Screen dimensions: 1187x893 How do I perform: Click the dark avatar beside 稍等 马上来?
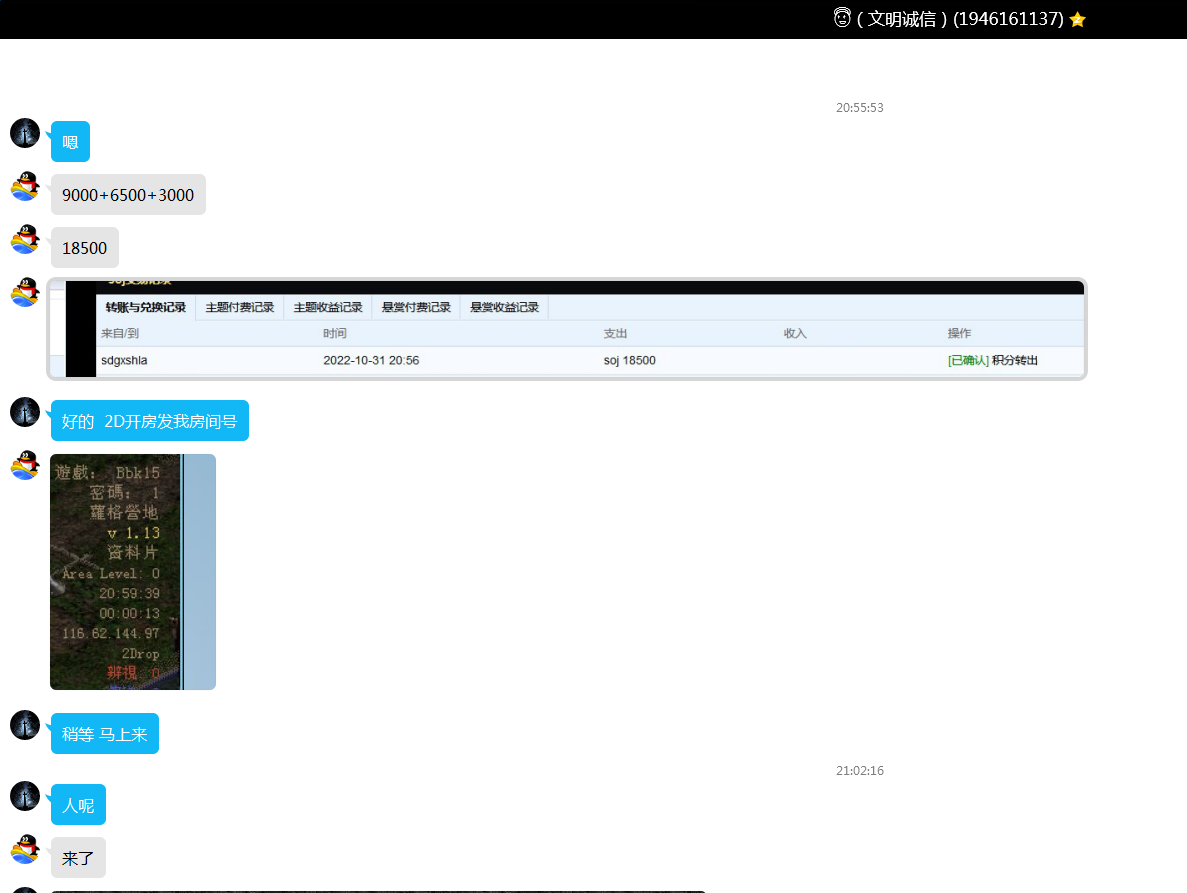pyautogui.click(x=25, y=725)
